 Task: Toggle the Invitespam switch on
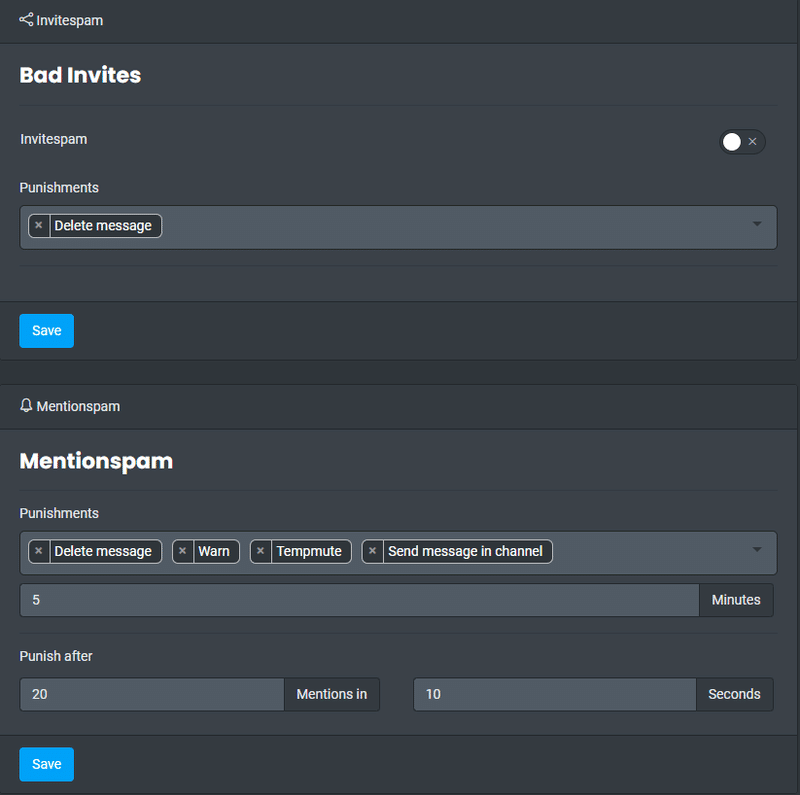(x=742, y=141)
